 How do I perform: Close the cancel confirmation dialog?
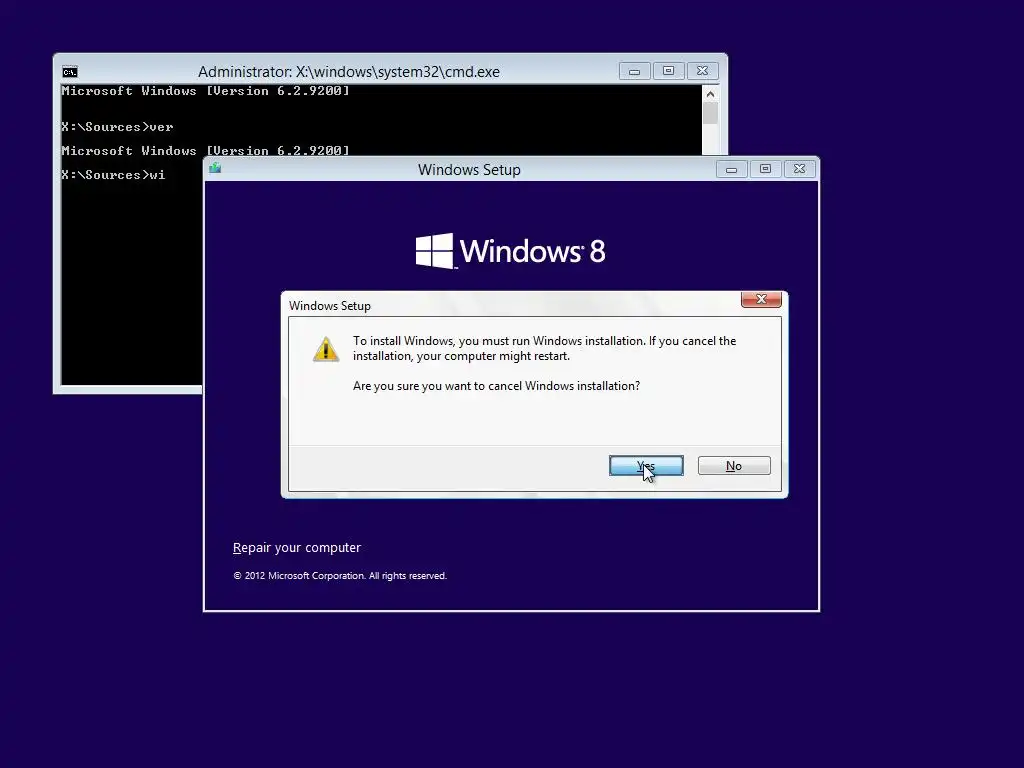point(761,299)
